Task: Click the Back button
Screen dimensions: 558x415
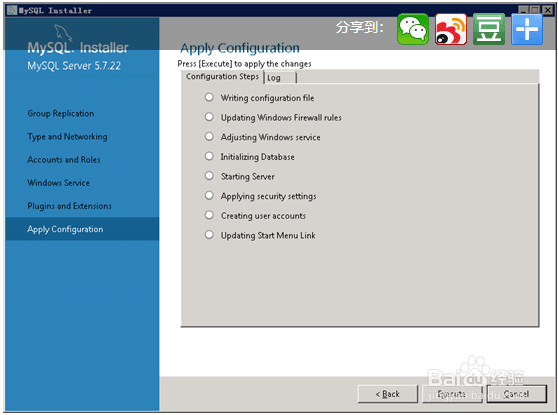Action: click(x=388, y=394)
